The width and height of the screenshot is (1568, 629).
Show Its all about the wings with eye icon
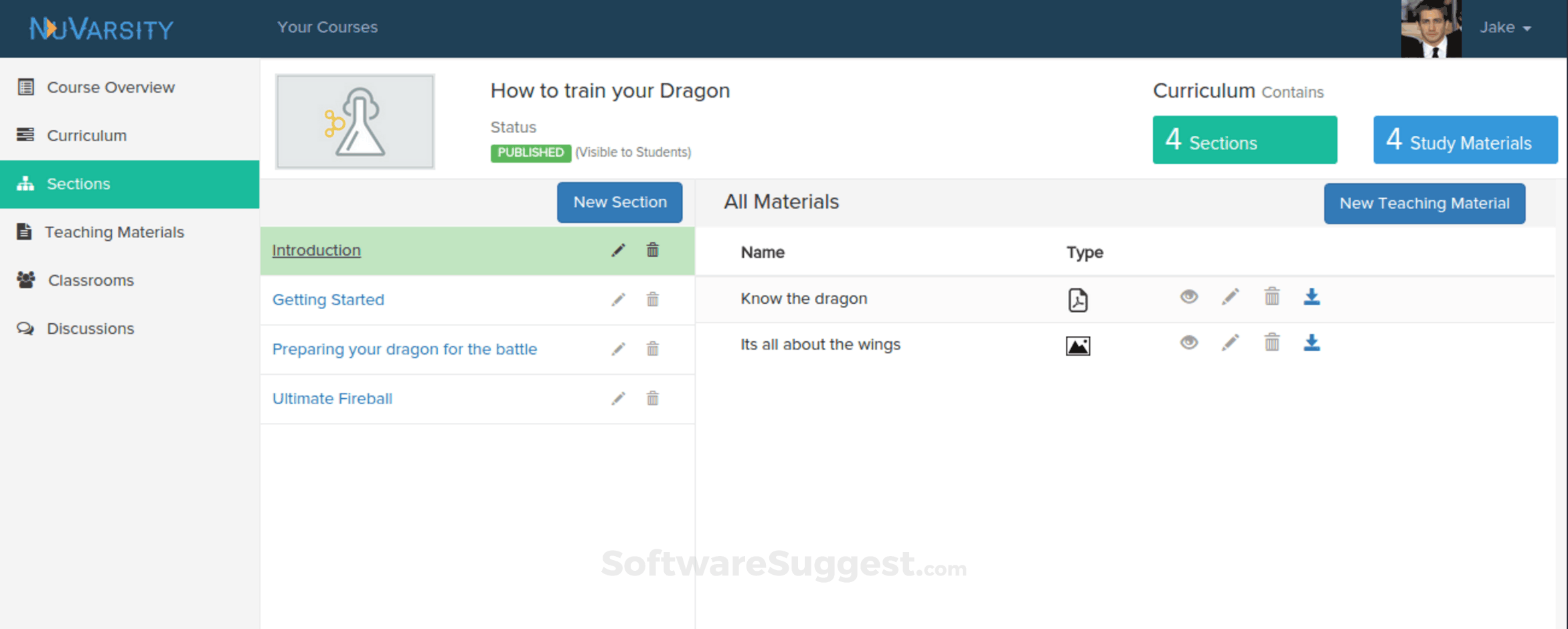click(1188, 343)
